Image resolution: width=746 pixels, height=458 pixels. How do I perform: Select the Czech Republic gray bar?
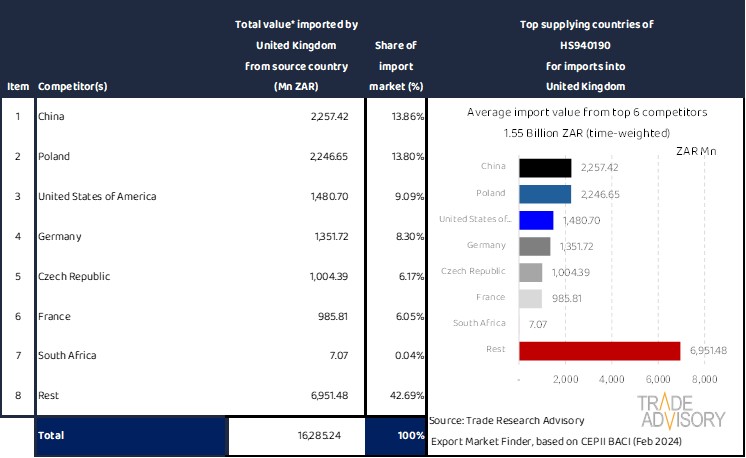point(530,272)
